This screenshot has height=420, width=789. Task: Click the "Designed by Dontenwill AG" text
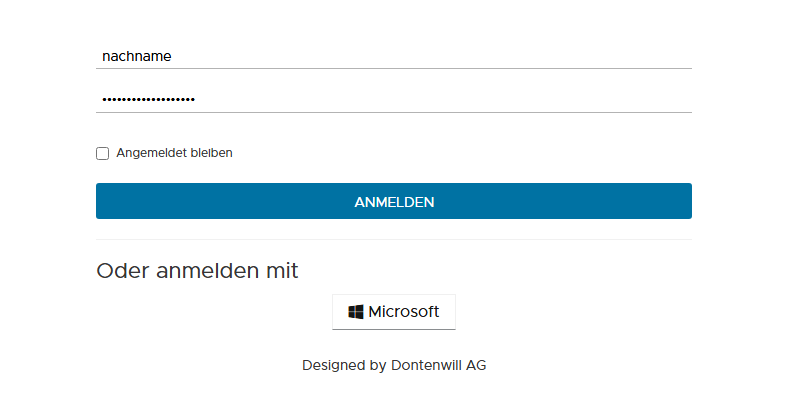click(394, 365)
